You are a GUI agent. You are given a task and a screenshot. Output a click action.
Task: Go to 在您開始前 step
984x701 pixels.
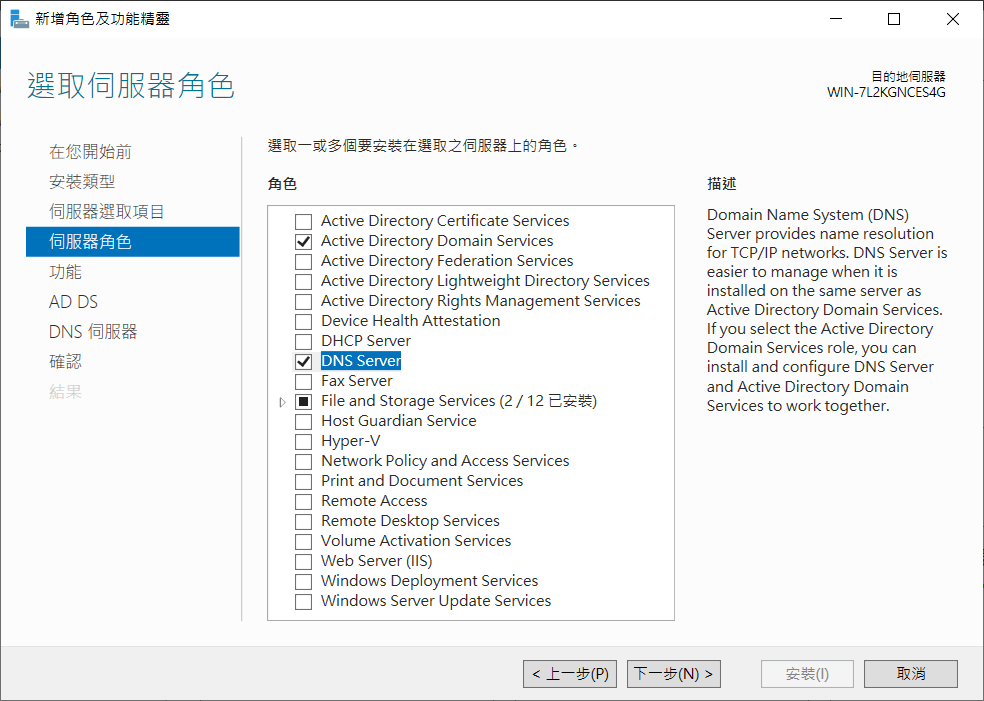coord(90,152)
